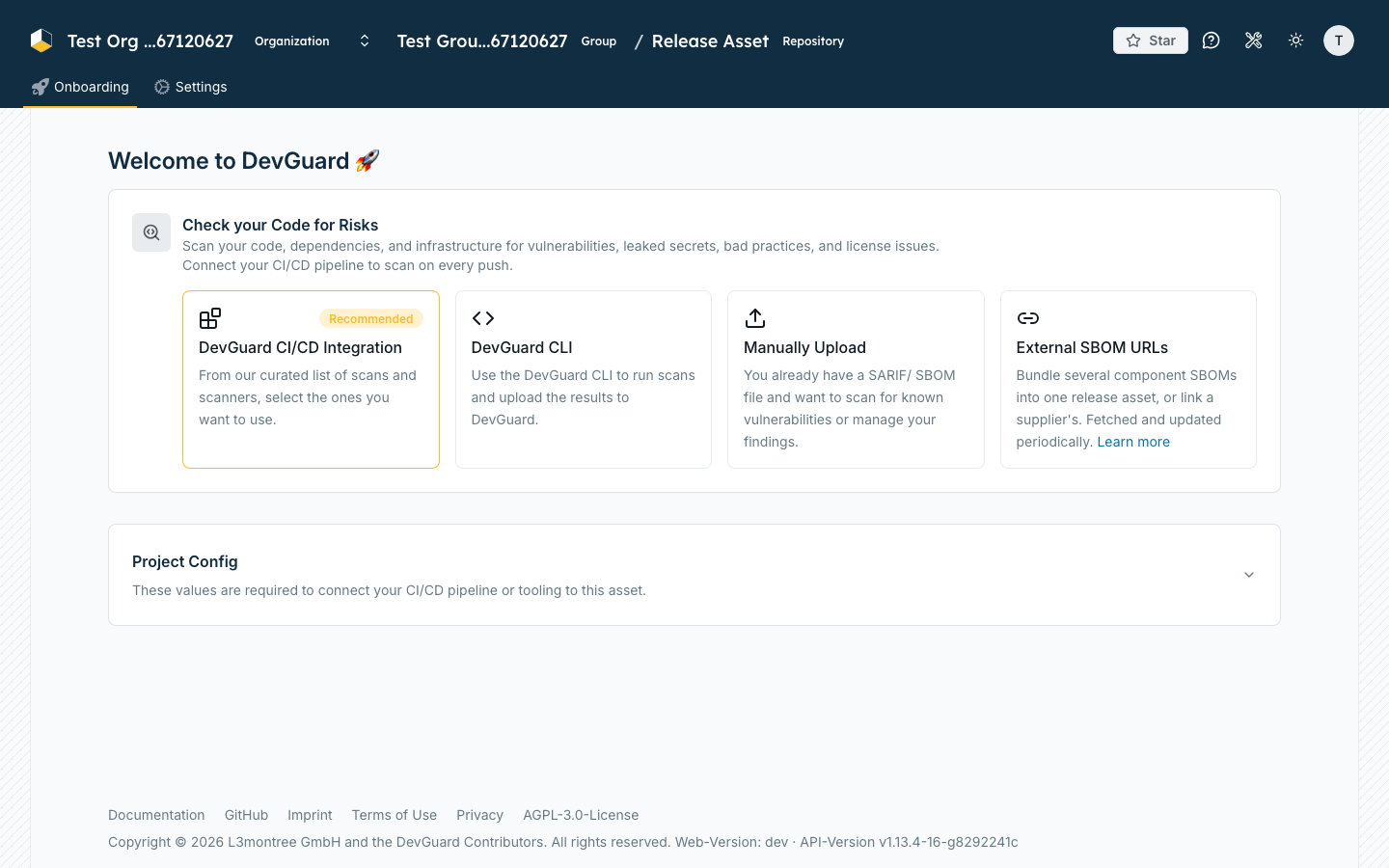The image size is (1389, 868).
Task: Click the Repository label badge
Action: point(813,41)
